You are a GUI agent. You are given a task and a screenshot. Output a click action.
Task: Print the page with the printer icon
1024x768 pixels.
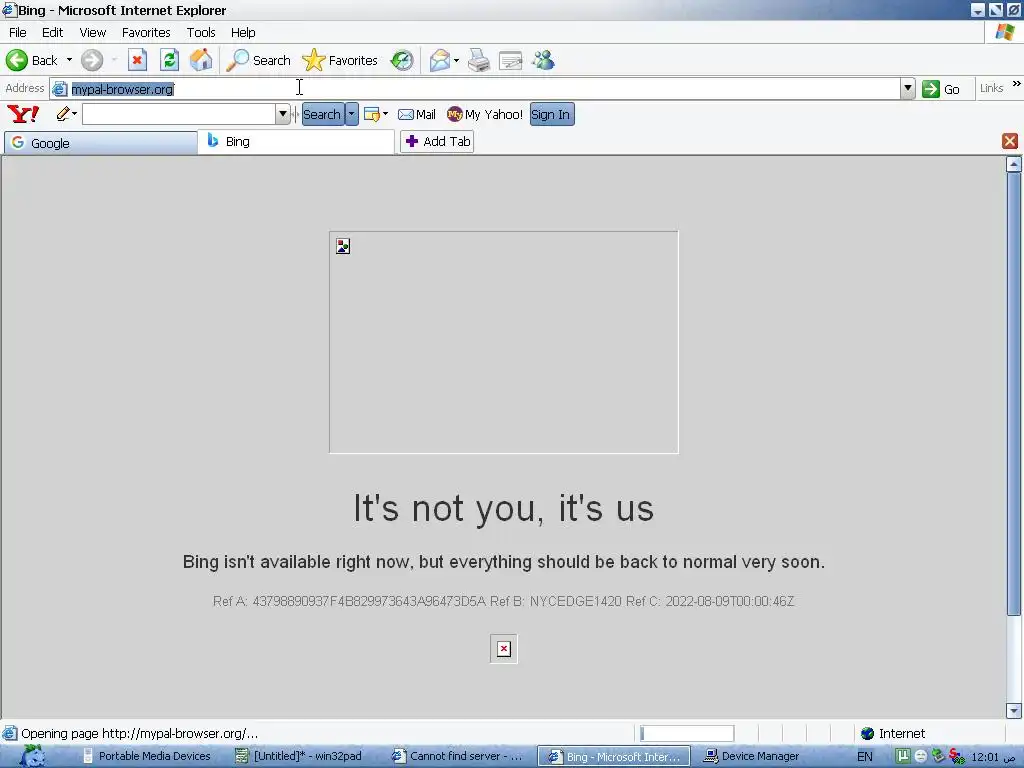479,60
